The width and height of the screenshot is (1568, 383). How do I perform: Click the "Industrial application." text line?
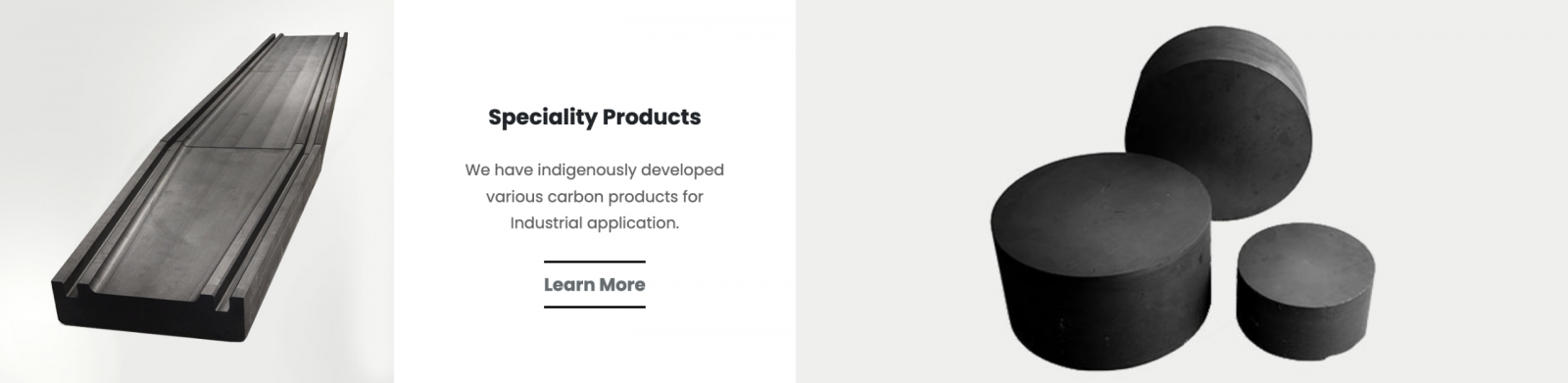(x=594, y=223)
